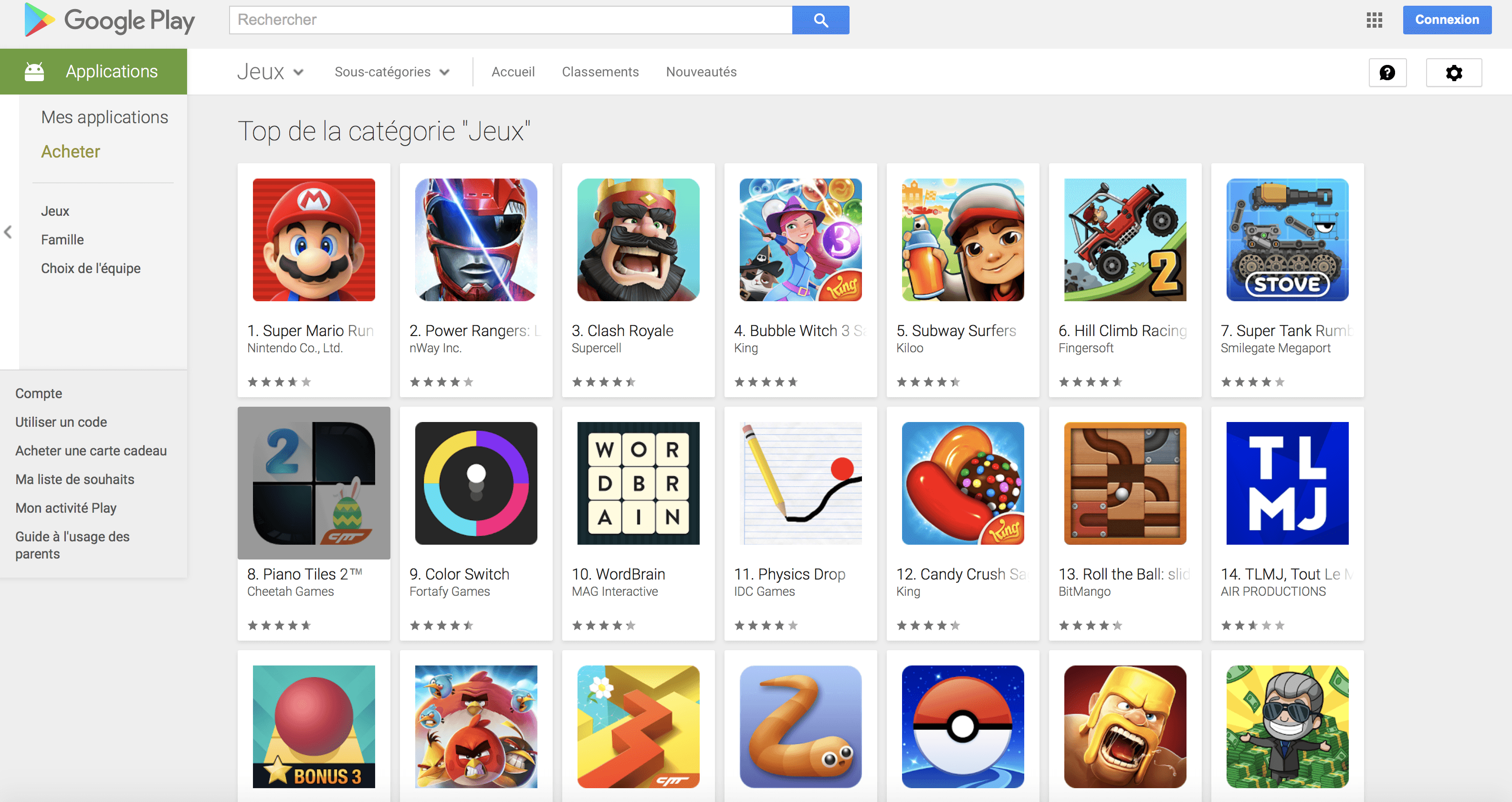Open the Applications sidebar section
The height and width of the screenshot is (802, 1512).
(x=94, y=72)
